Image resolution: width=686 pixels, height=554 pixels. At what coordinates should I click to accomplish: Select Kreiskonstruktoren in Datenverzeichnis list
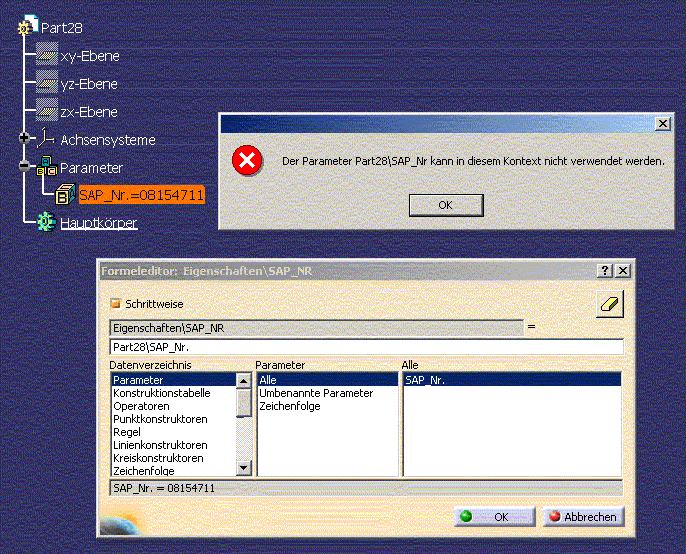[174, 458]
